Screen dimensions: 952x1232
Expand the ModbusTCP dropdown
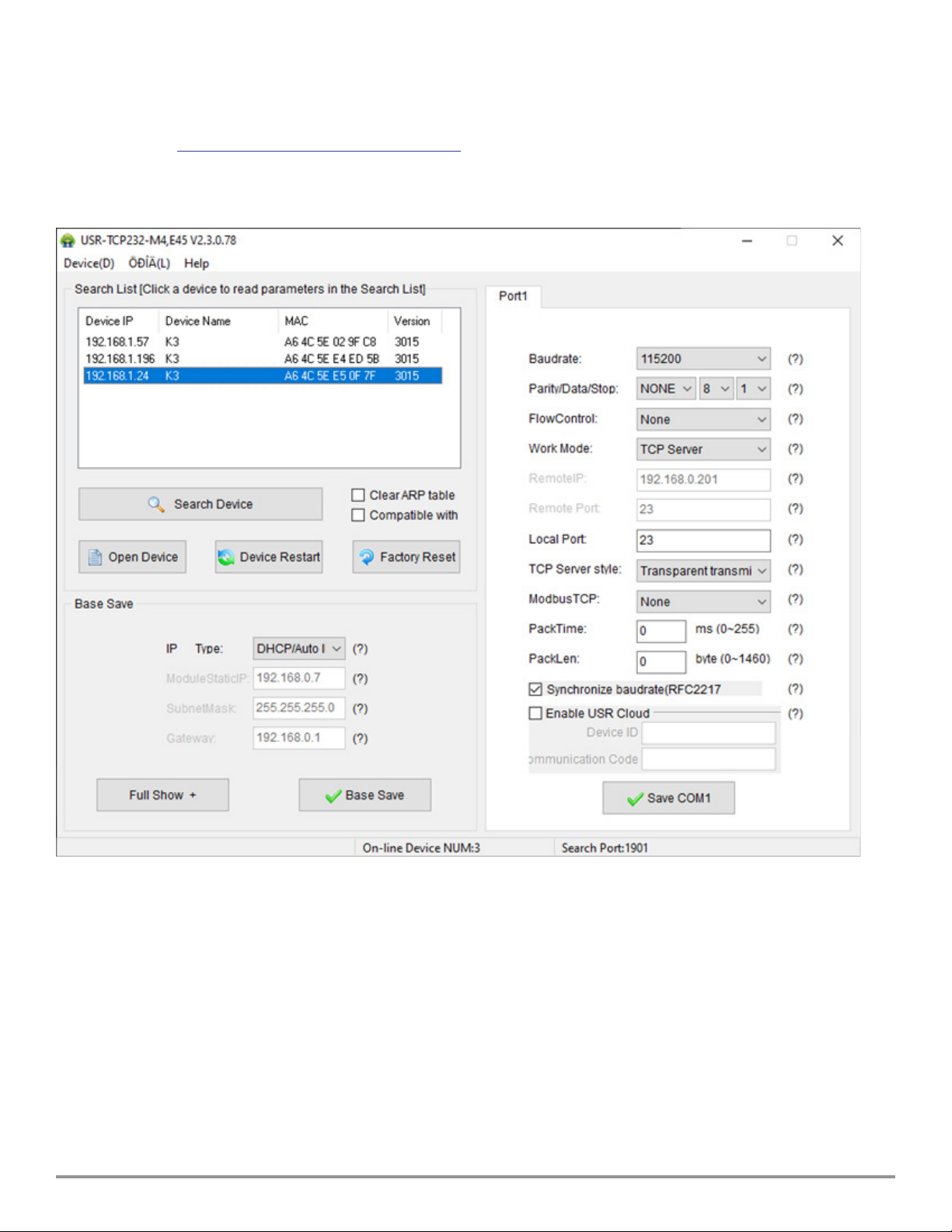(703, 602)
